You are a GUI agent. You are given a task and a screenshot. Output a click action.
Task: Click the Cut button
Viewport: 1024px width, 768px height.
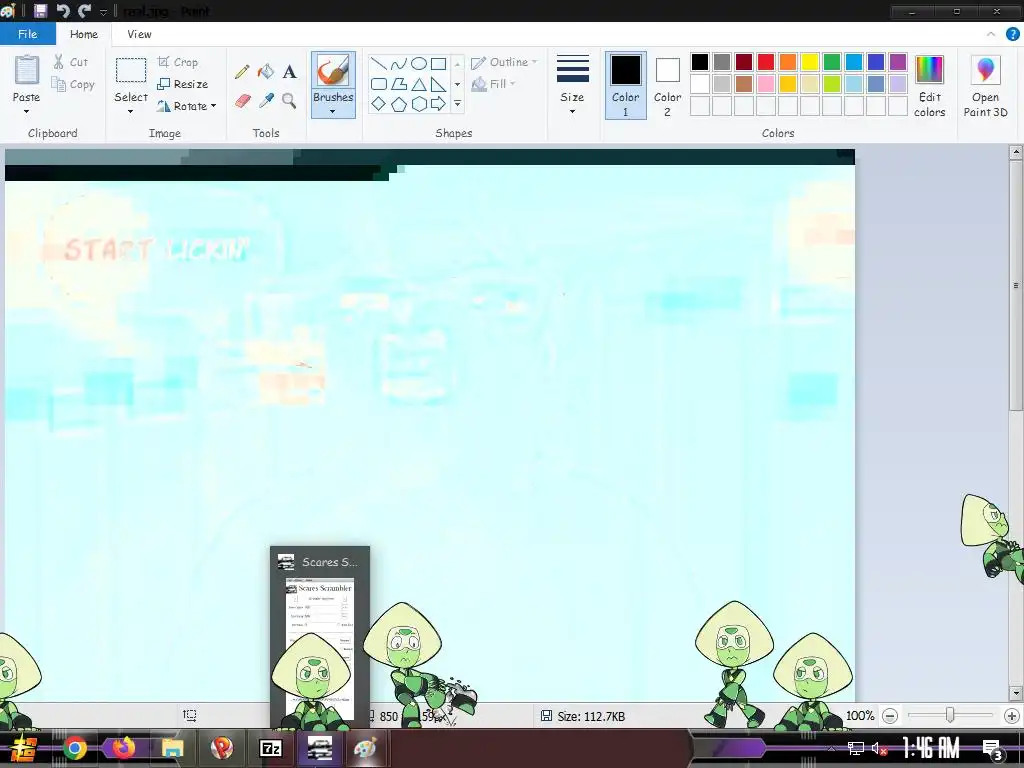[x=71, y=62]
